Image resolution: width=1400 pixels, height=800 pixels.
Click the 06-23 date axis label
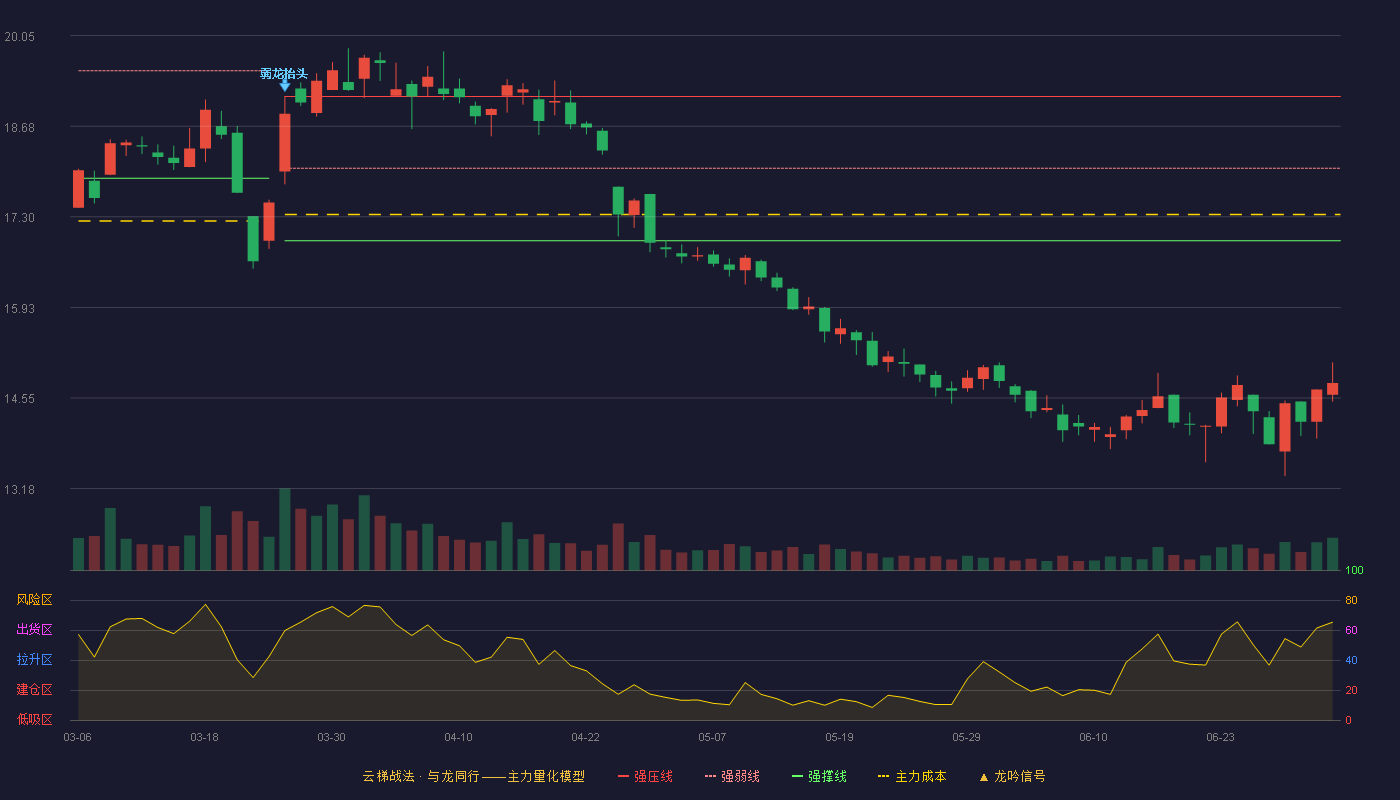pyautogui.click(x=1220, y=737)
